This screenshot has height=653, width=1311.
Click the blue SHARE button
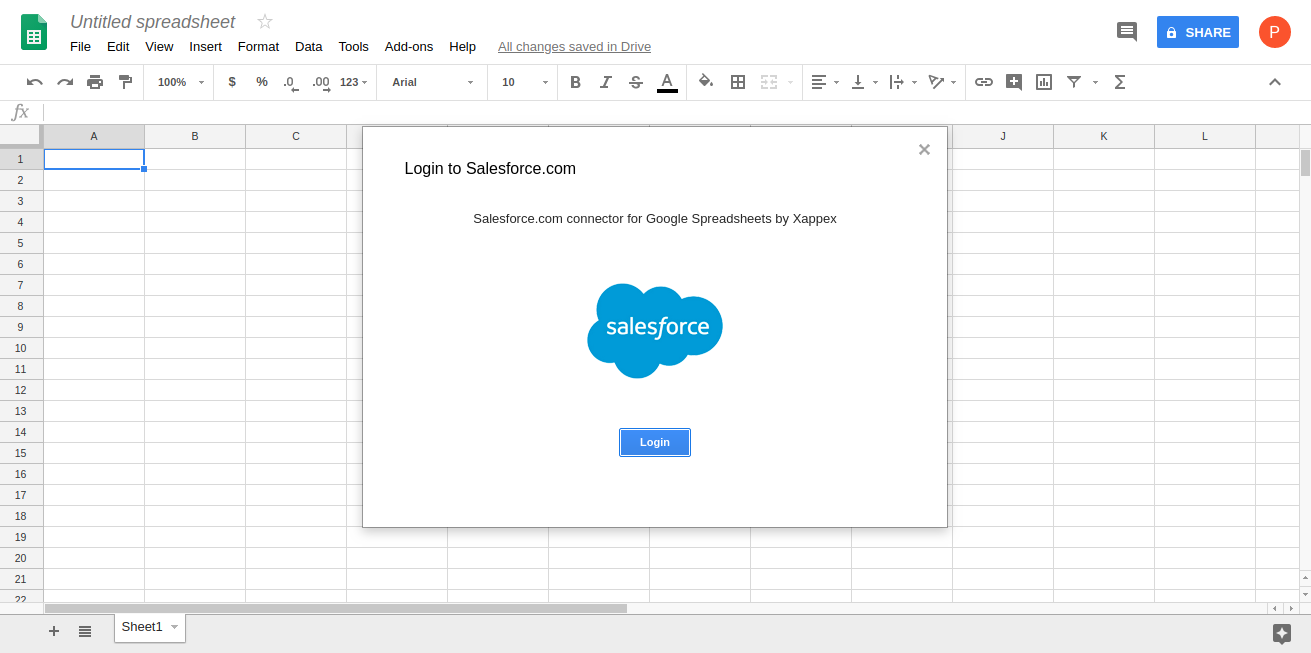pos(1197,32)
